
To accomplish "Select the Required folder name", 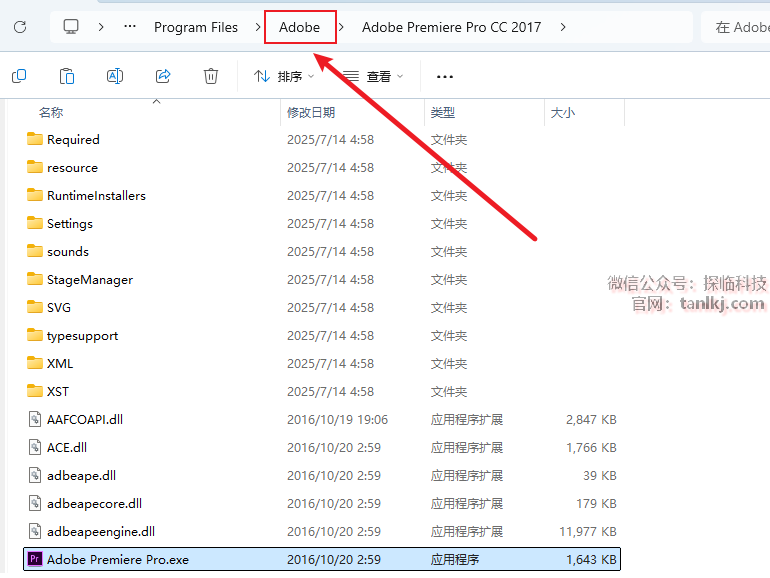I will (73, 139).
